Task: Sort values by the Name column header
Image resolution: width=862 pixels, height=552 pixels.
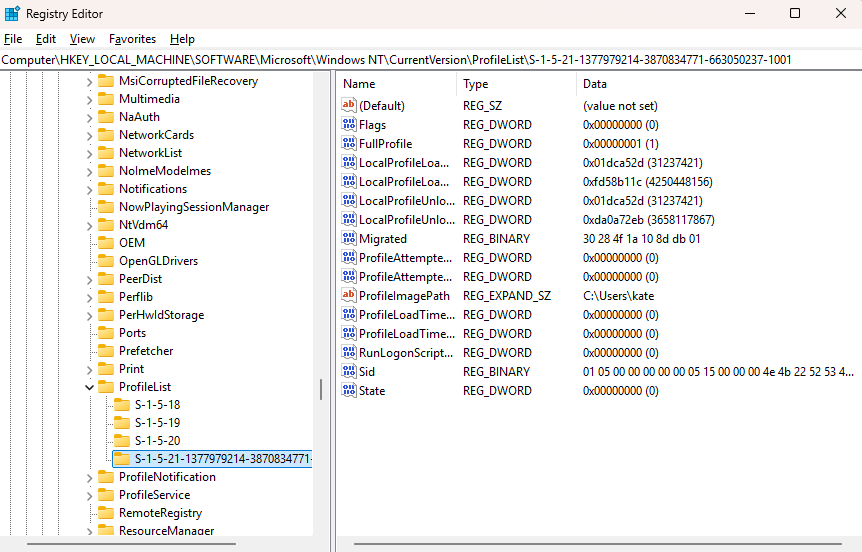Action: [395, 84]
